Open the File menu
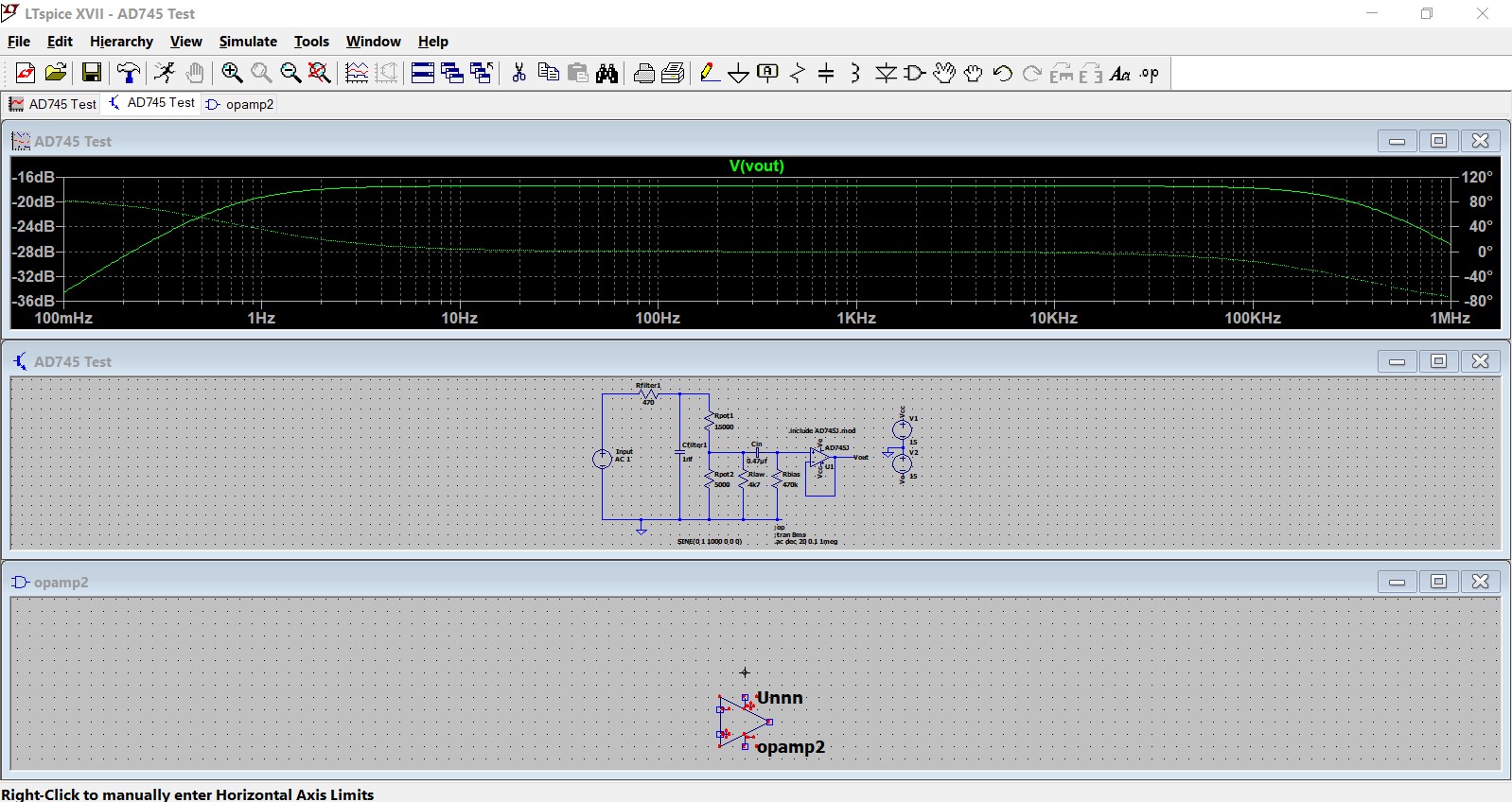Screen dimensions: 1512x802 coord(19,42)
